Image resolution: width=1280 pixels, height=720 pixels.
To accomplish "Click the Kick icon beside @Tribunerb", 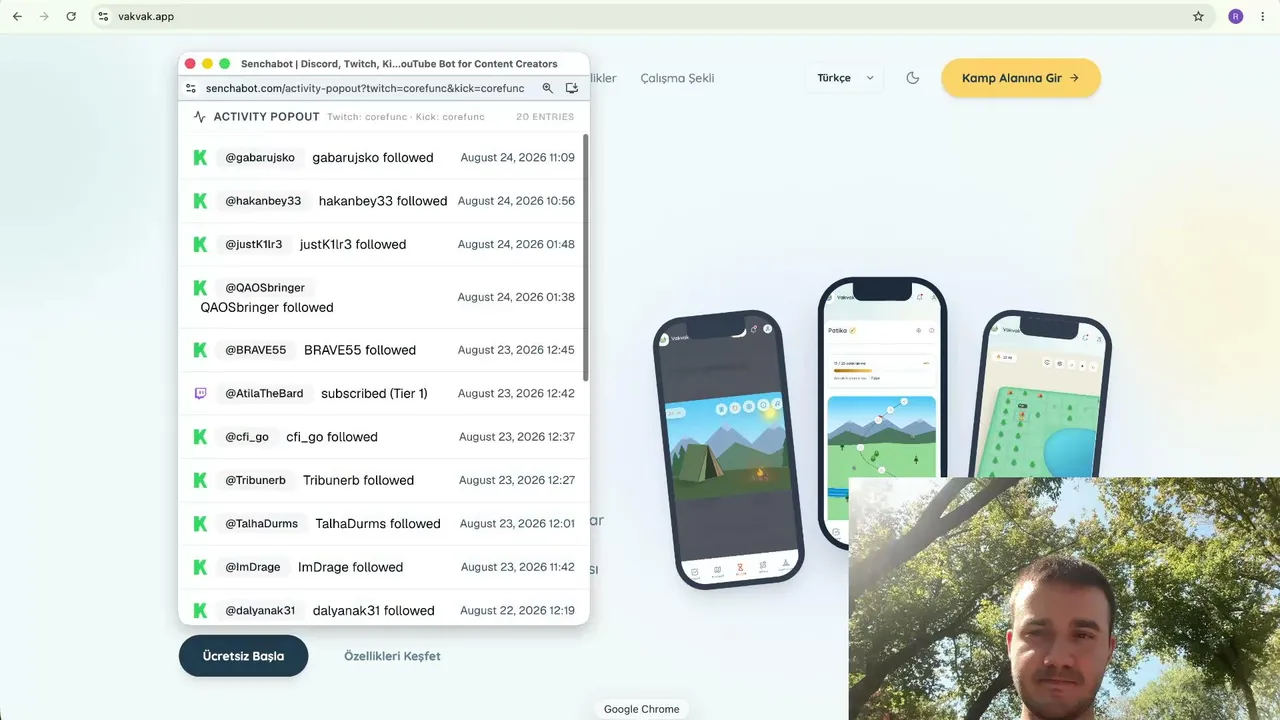I will coord(200,480).
